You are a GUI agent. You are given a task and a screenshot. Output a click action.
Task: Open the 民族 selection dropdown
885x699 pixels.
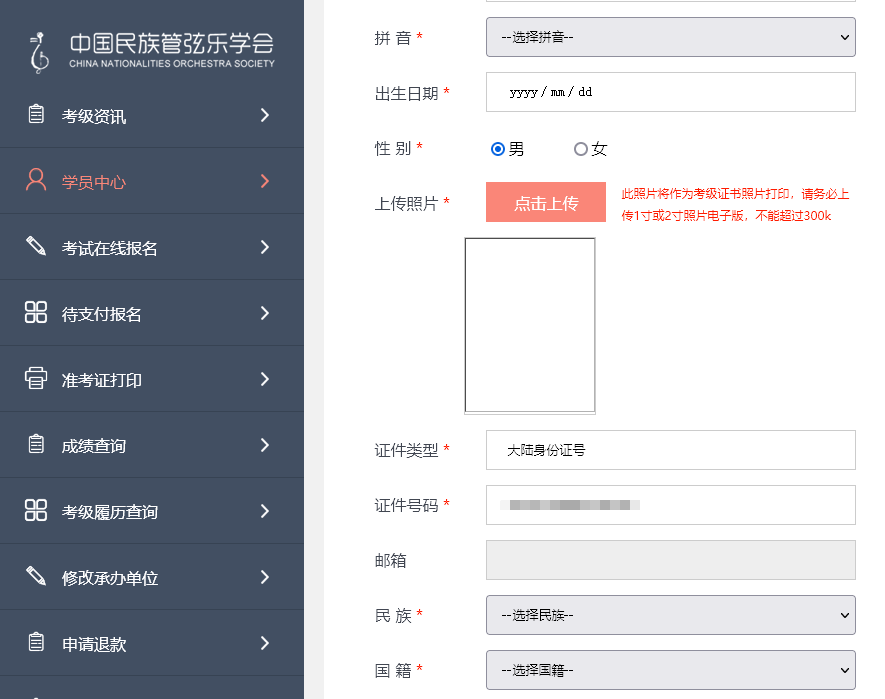pos(669,615)
